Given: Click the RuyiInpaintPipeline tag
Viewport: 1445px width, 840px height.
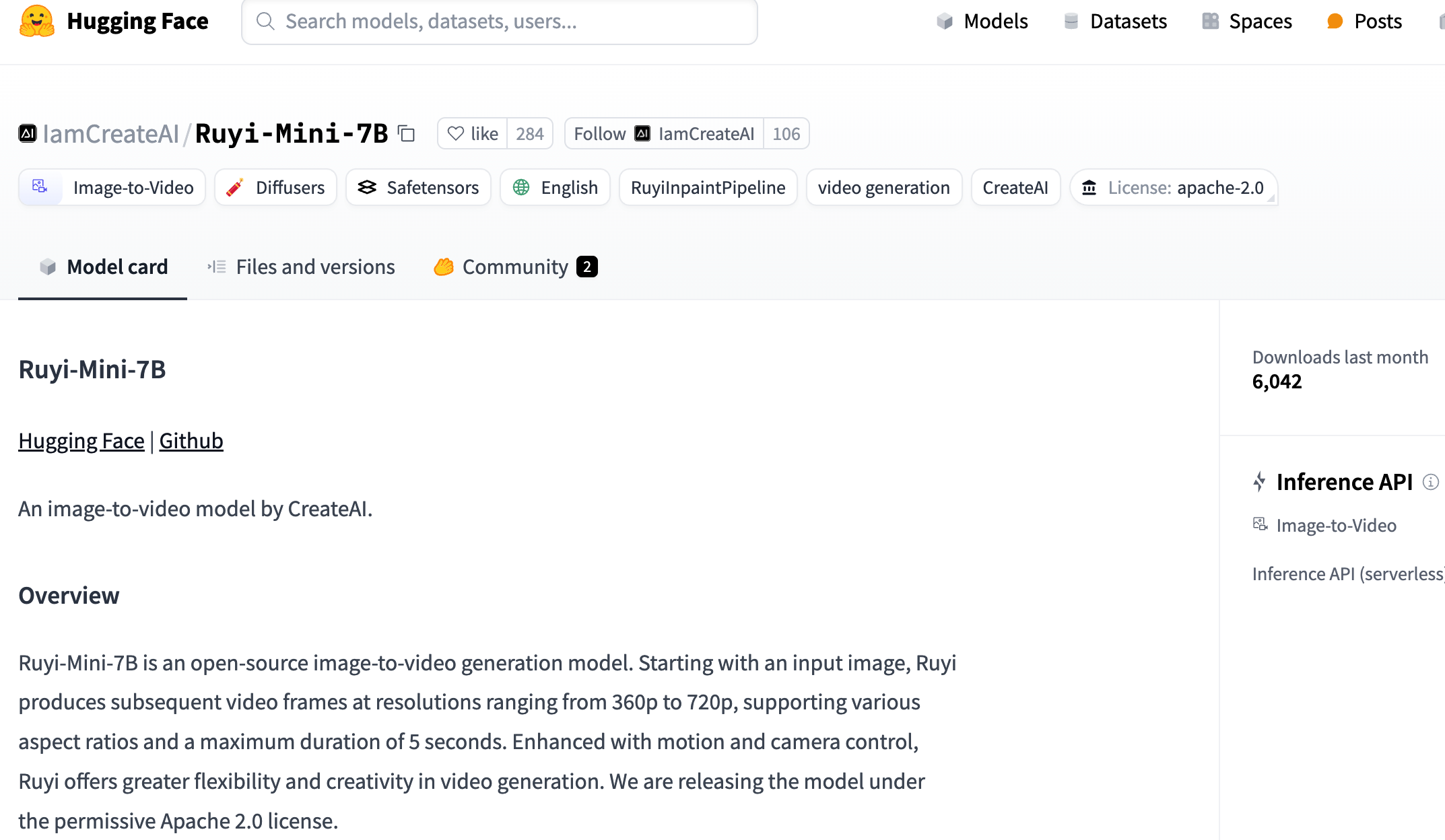Looking at the screenshot, I should point(708,188).
